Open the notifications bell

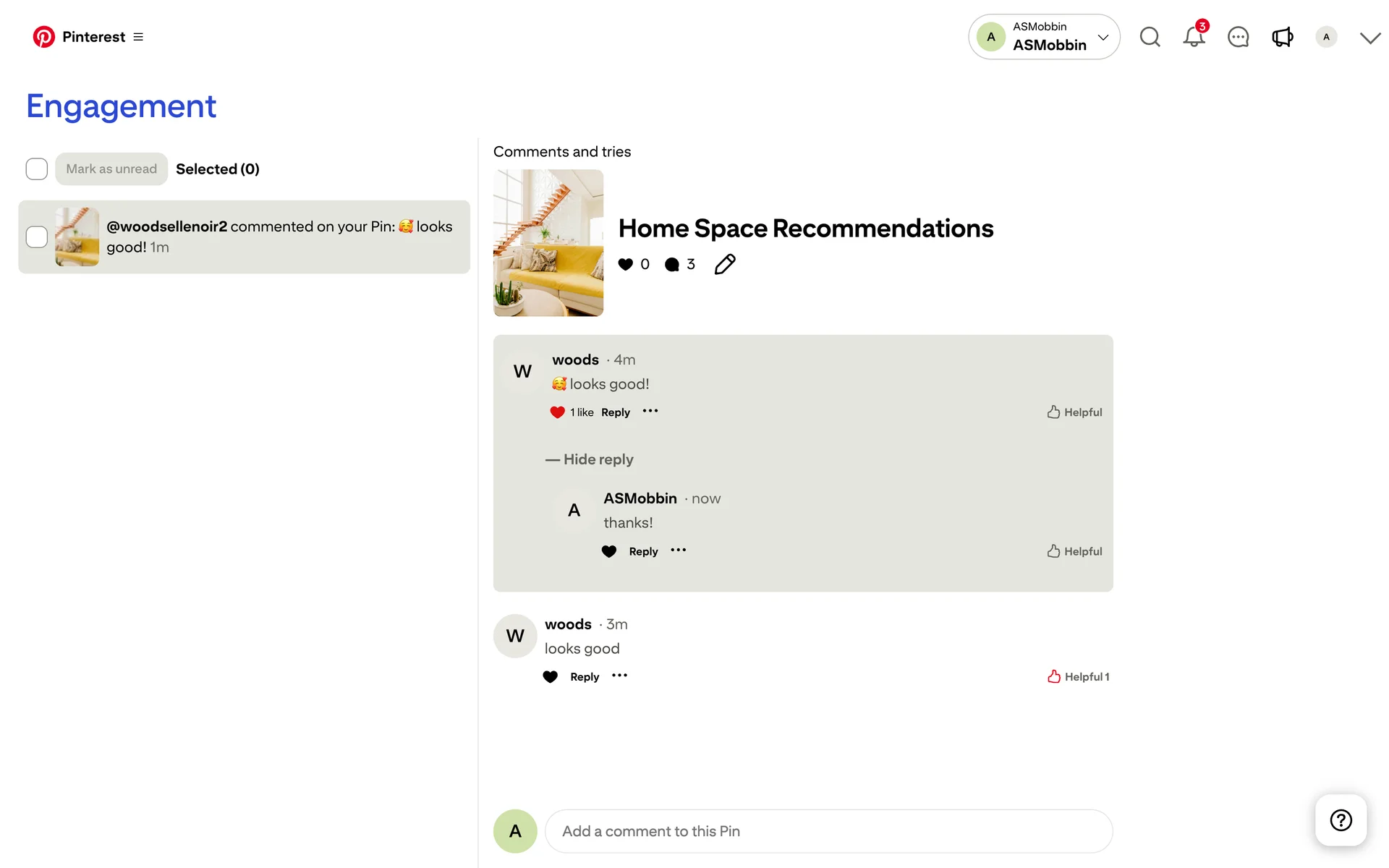[x=1194, y=37]
